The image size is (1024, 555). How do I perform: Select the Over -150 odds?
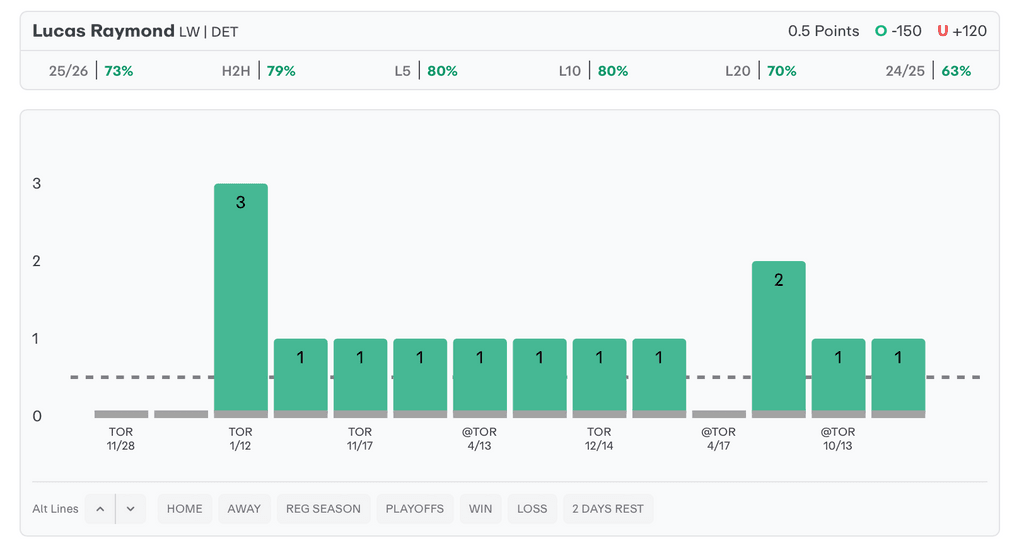tap(898, 31)
